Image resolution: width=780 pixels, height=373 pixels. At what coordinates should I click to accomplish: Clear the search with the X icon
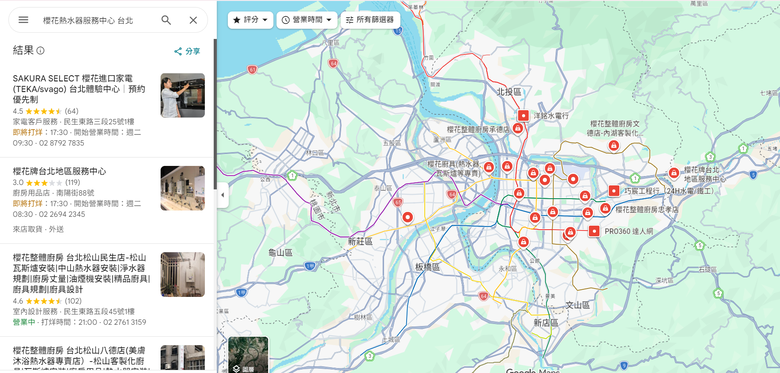click(193, 20)
